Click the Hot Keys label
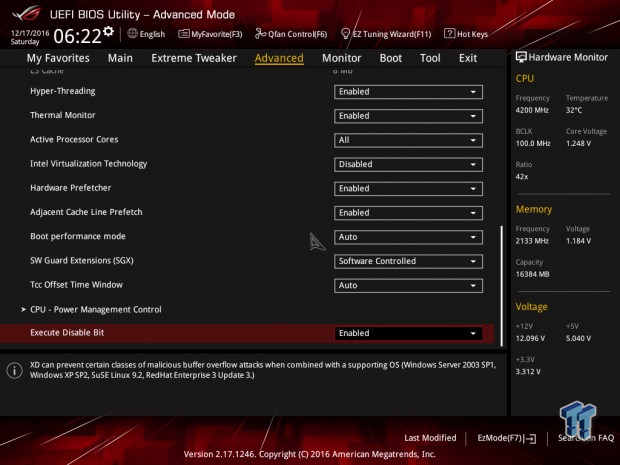Screen dimensions: 620x465 pyautogui.click(x=473, y=34)
